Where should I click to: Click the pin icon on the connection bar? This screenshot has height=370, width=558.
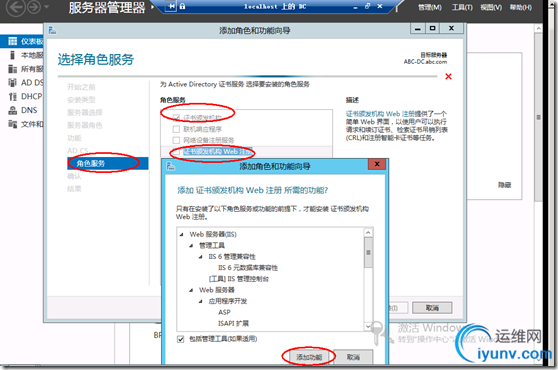coord(171,6)
